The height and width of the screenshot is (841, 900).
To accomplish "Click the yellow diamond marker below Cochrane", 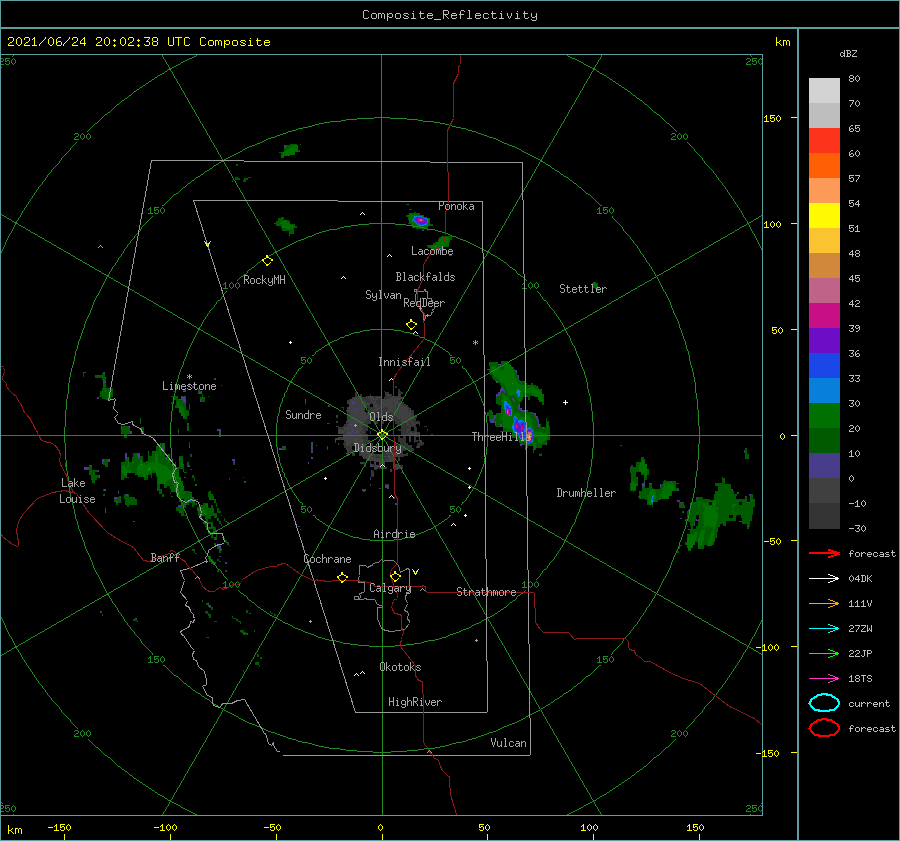I will click(x=342, y=578).
